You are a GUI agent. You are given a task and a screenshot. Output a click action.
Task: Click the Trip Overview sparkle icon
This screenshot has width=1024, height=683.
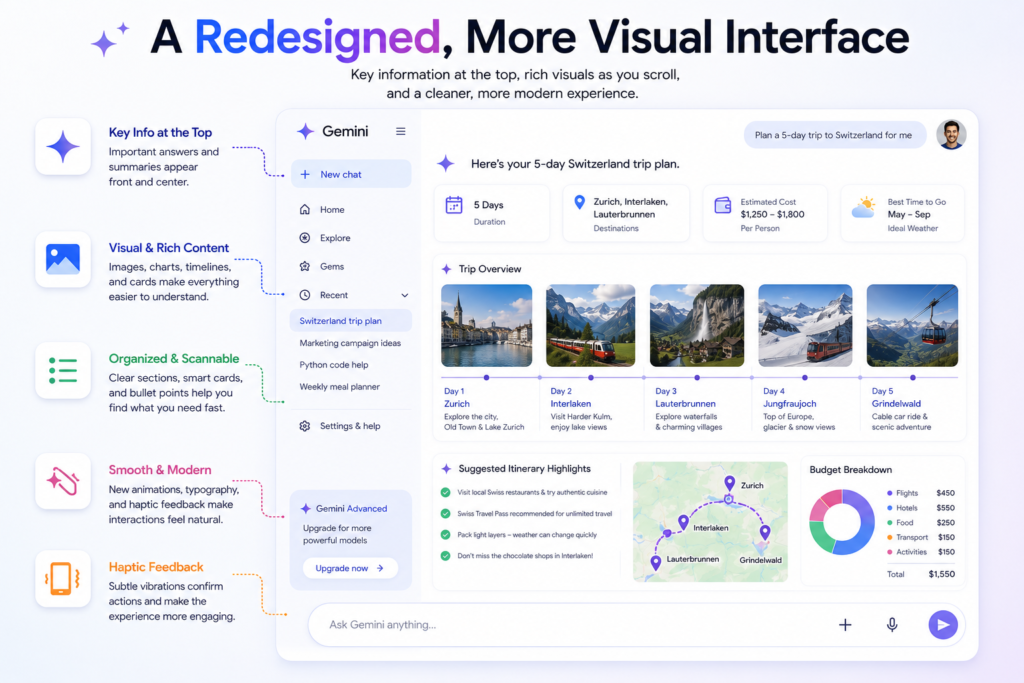447,269
